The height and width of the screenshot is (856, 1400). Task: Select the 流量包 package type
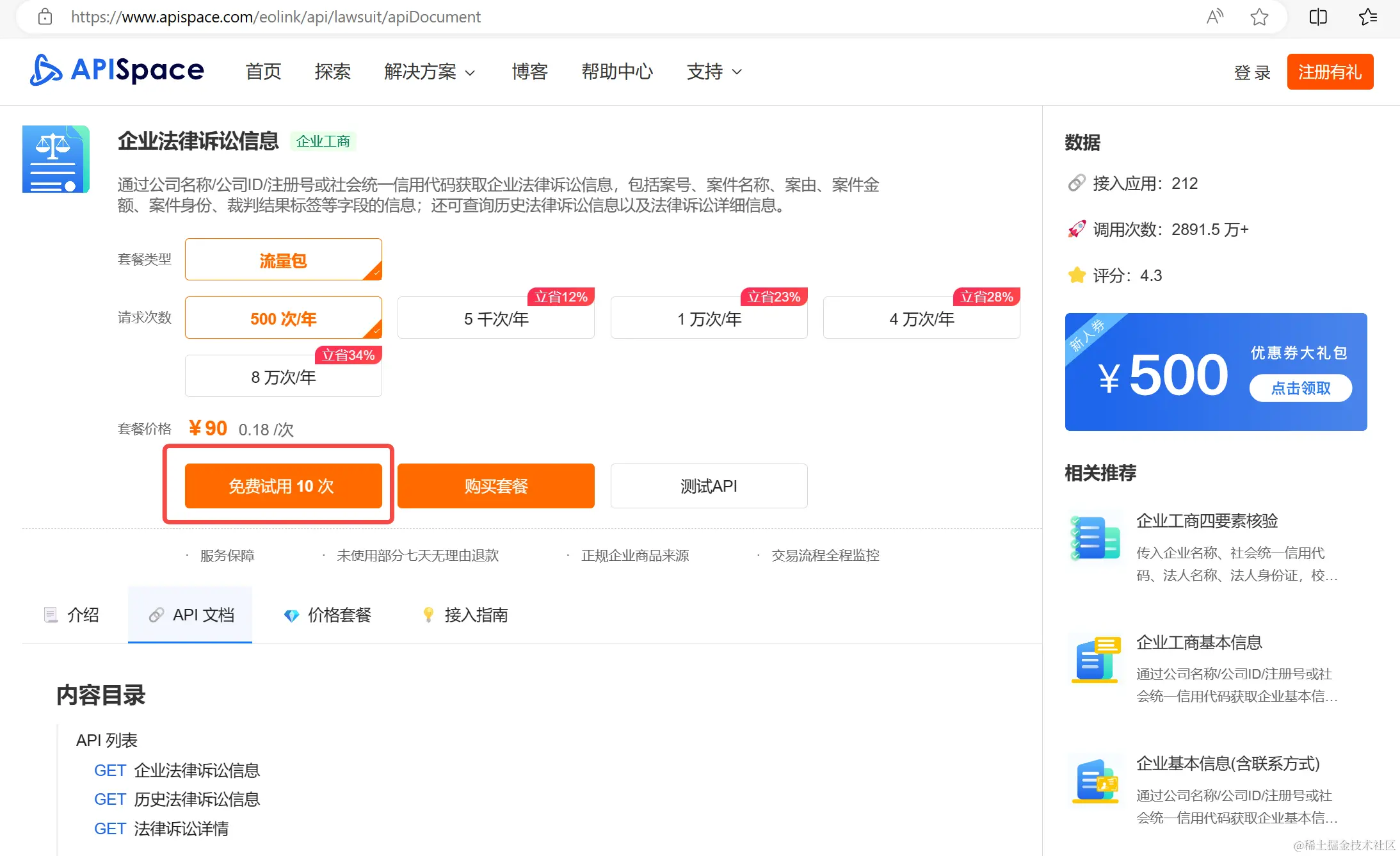(283, 260)
